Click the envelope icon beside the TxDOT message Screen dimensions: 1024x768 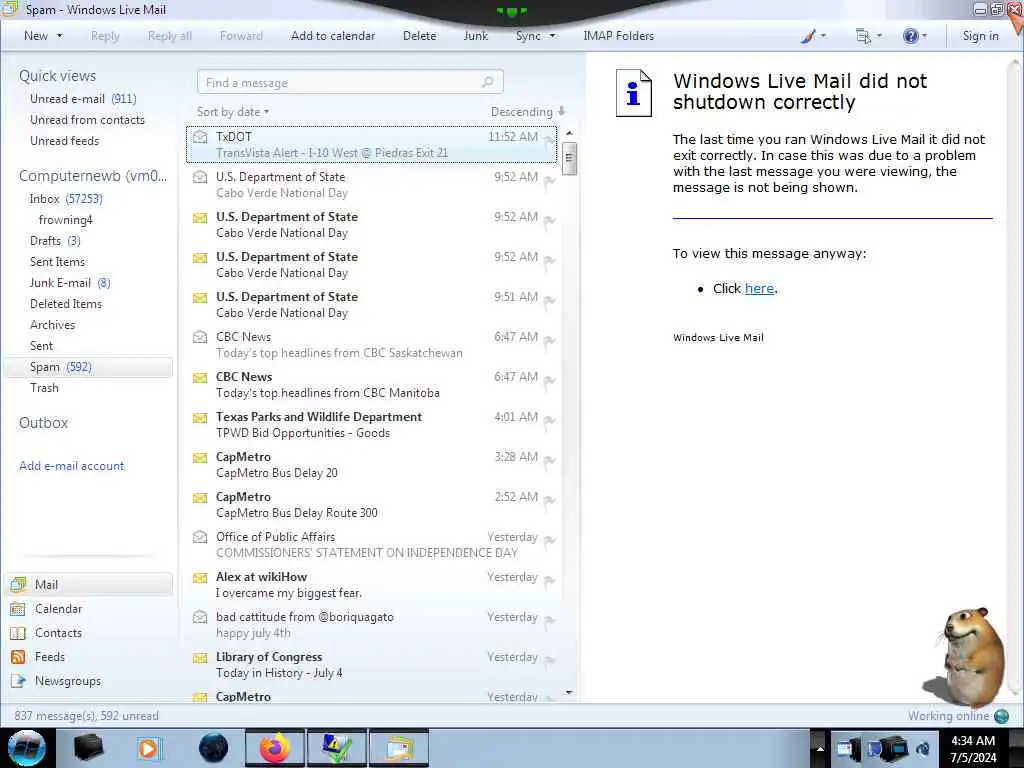200,137
